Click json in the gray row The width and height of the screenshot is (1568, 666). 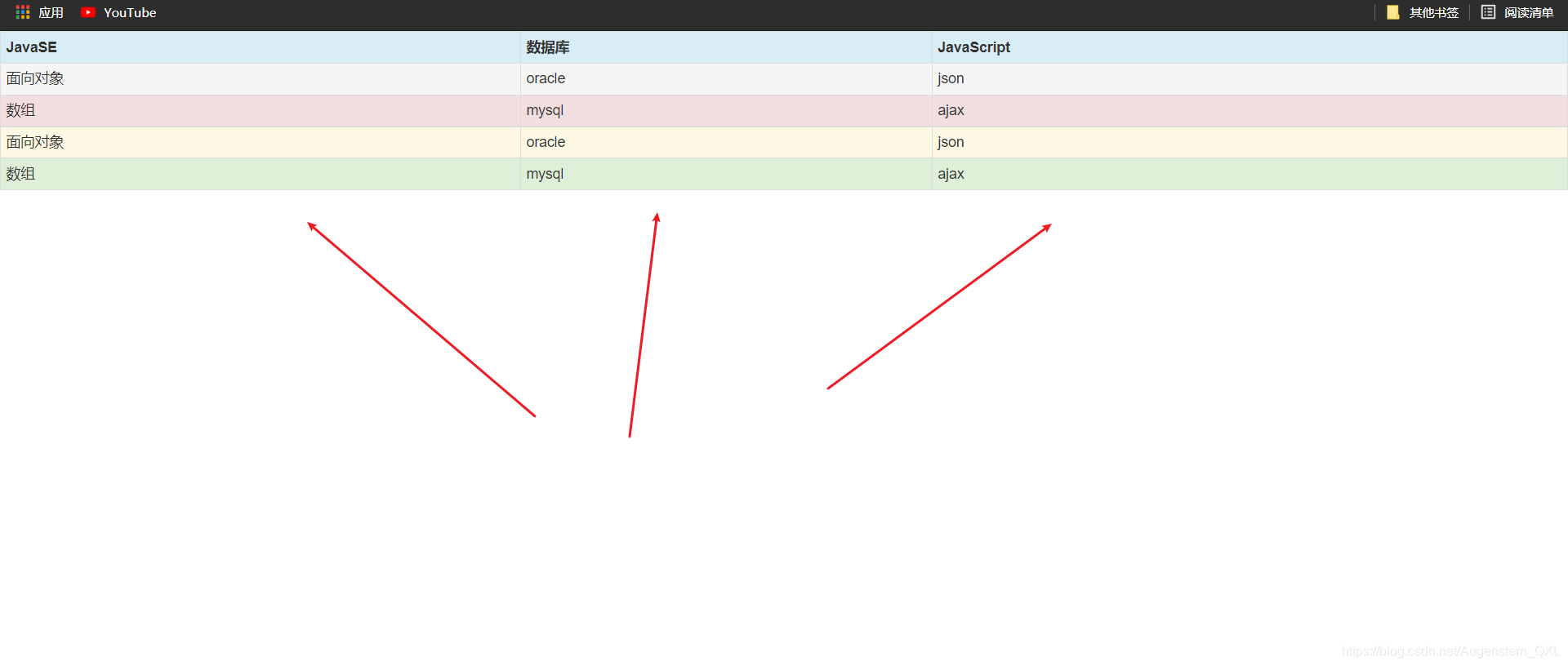[x=951, y=78]
